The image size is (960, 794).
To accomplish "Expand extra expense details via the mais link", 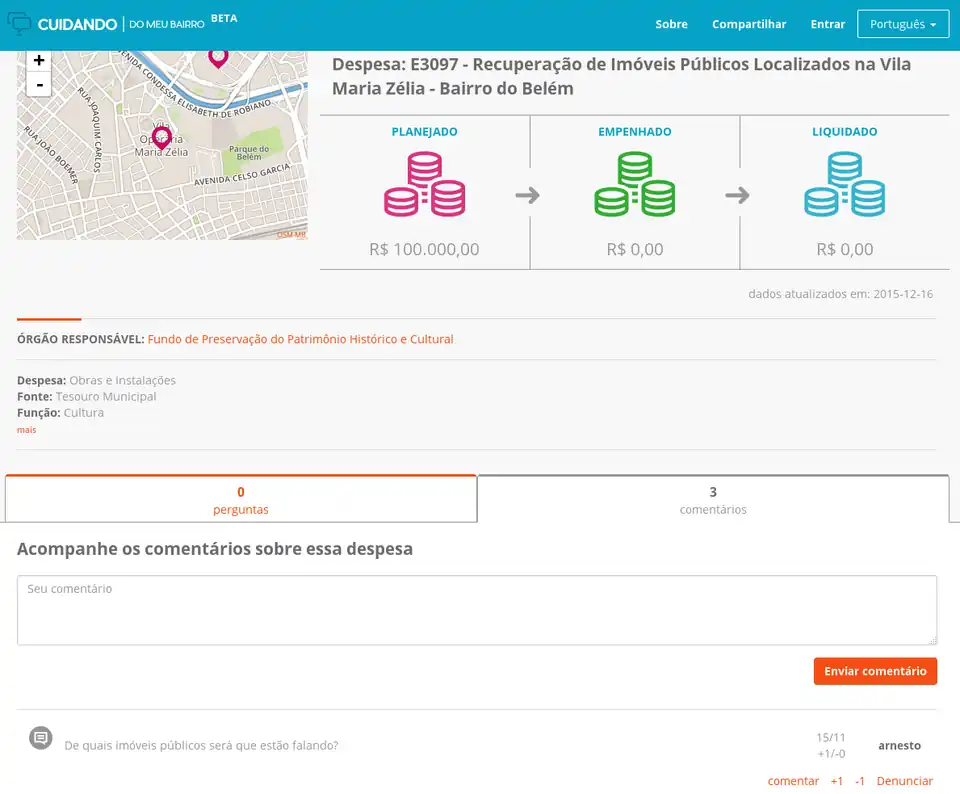I will pyautogui.click(x=25, y=429).
